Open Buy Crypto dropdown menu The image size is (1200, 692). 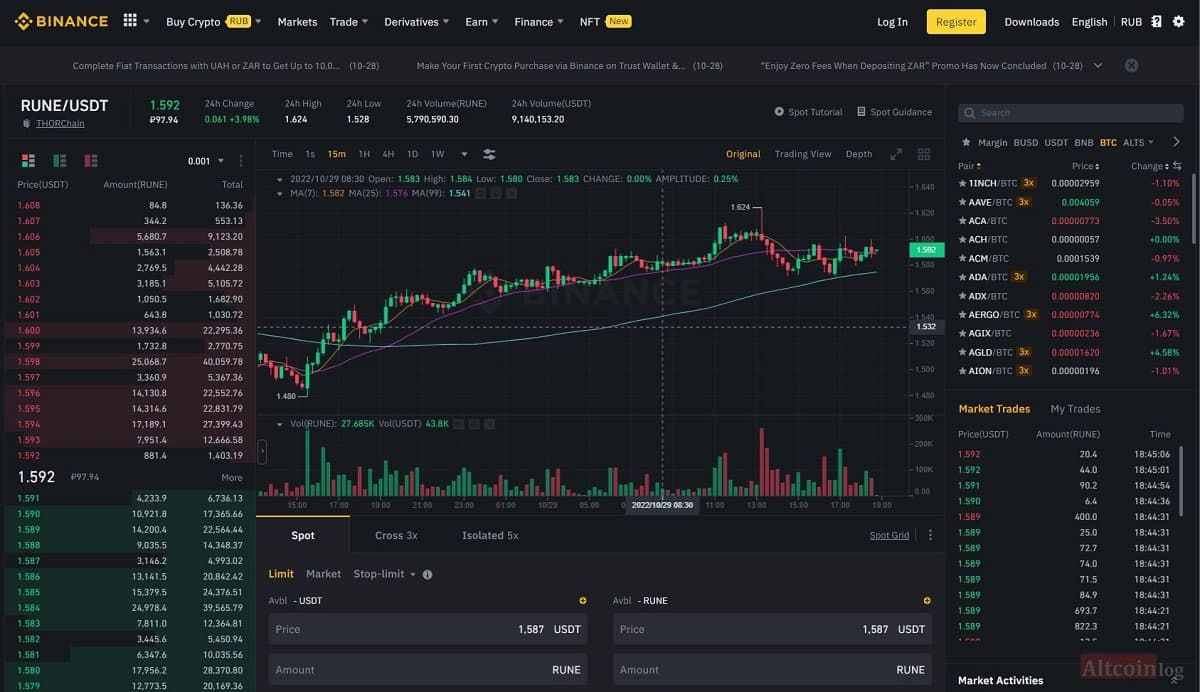[214, 21]
